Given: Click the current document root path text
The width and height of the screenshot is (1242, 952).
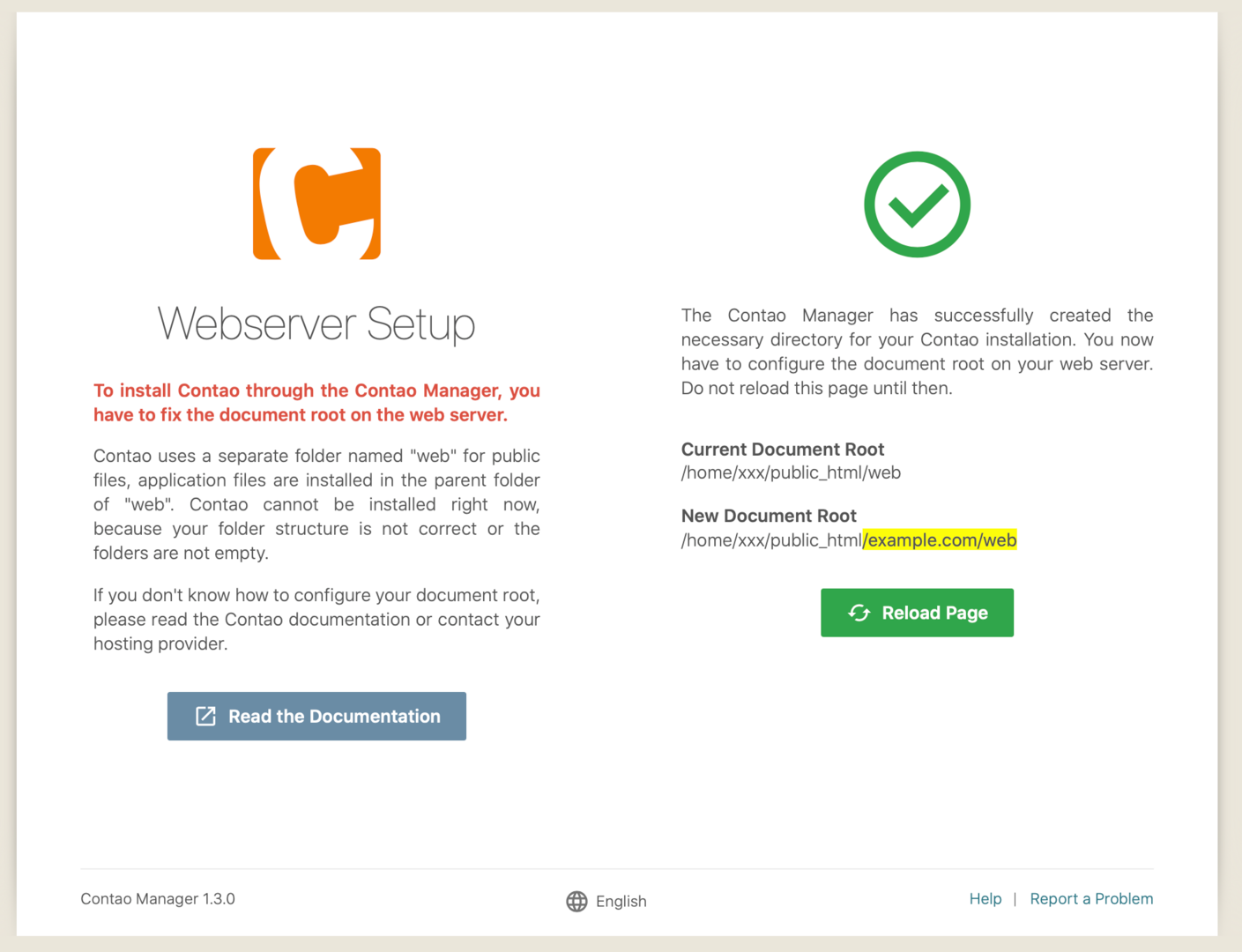Looking at the screenshot, I should tap(791, 472).
